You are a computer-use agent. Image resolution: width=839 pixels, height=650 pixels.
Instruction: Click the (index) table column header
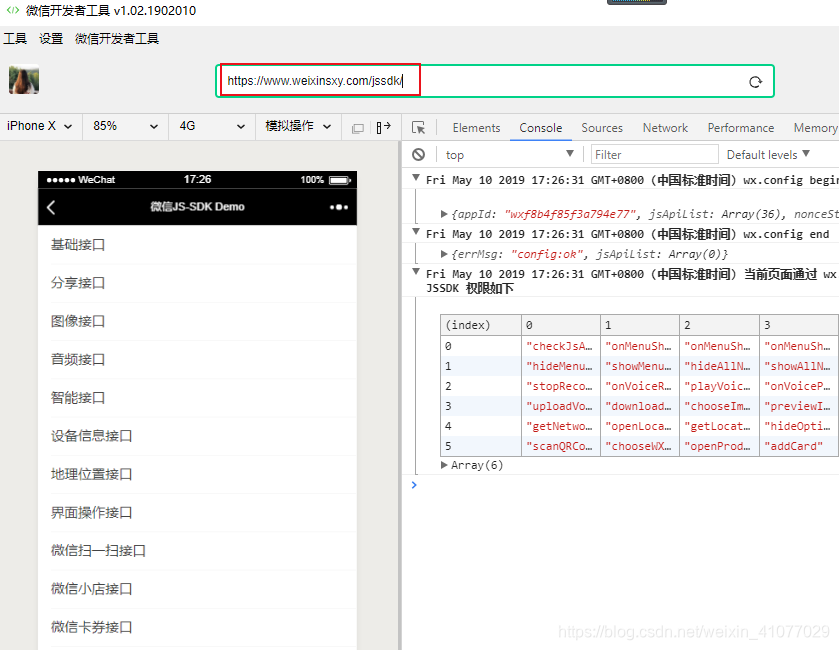481,325
